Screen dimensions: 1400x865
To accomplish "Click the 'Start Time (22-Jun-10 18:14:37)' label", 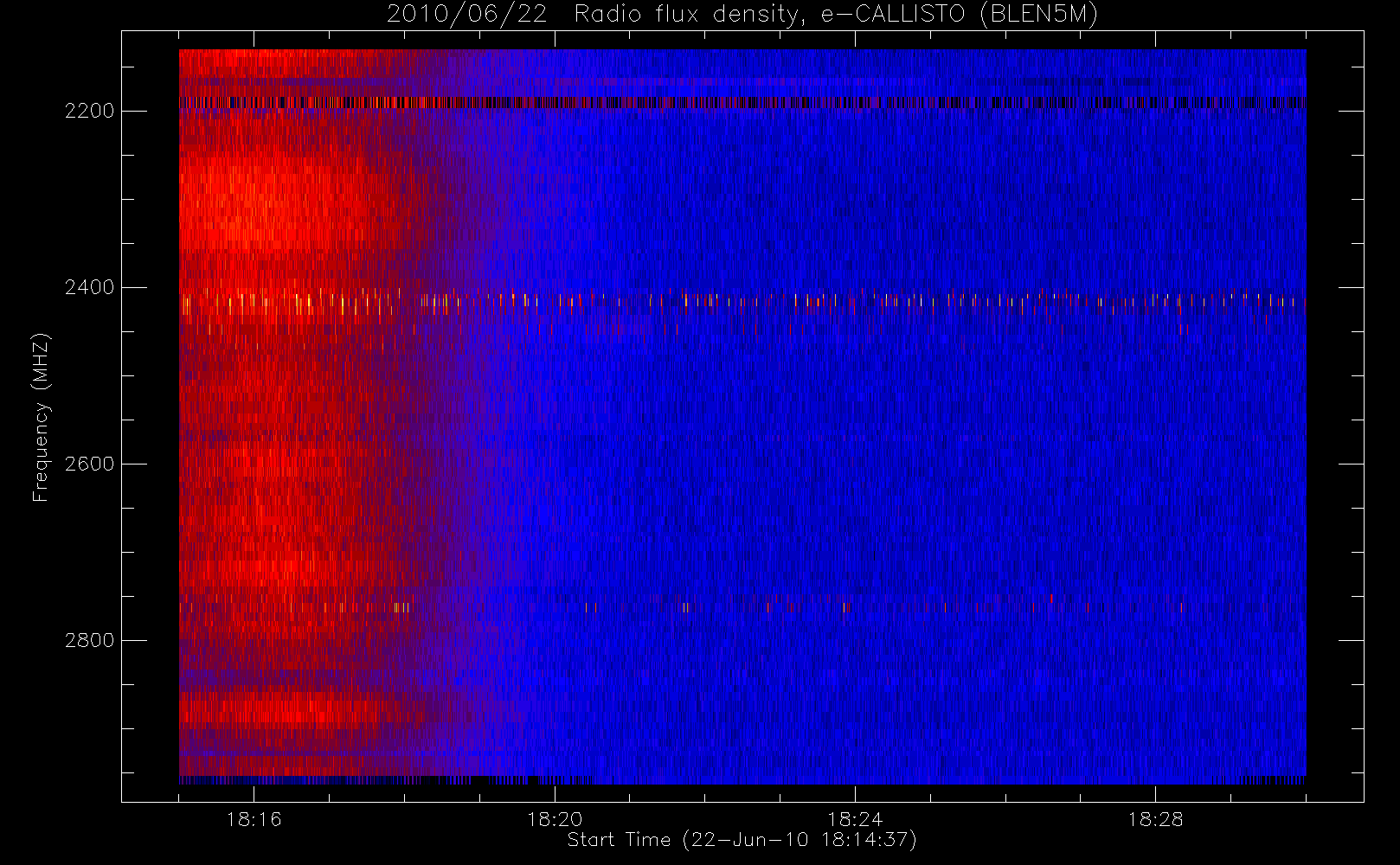I will click(742, 840).
